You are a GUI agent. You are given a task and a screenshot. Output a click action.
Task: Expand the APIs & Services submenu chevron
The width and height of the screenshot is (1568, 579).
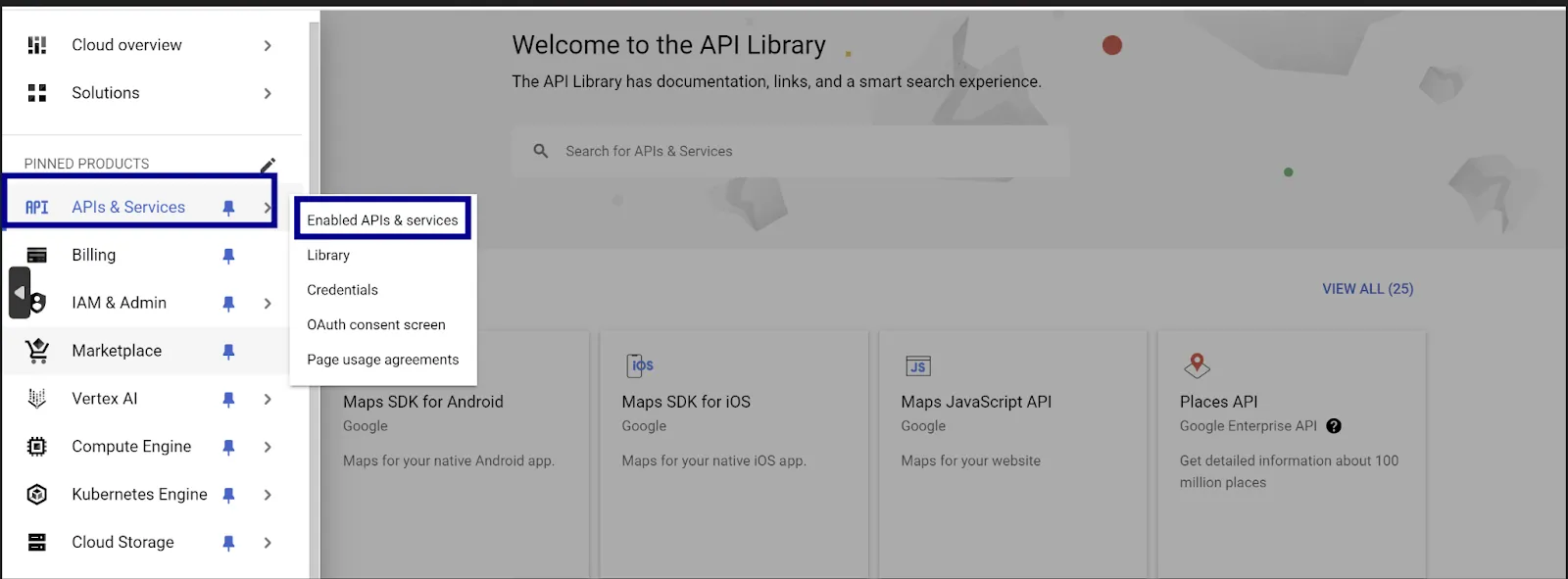coord(267,208)
